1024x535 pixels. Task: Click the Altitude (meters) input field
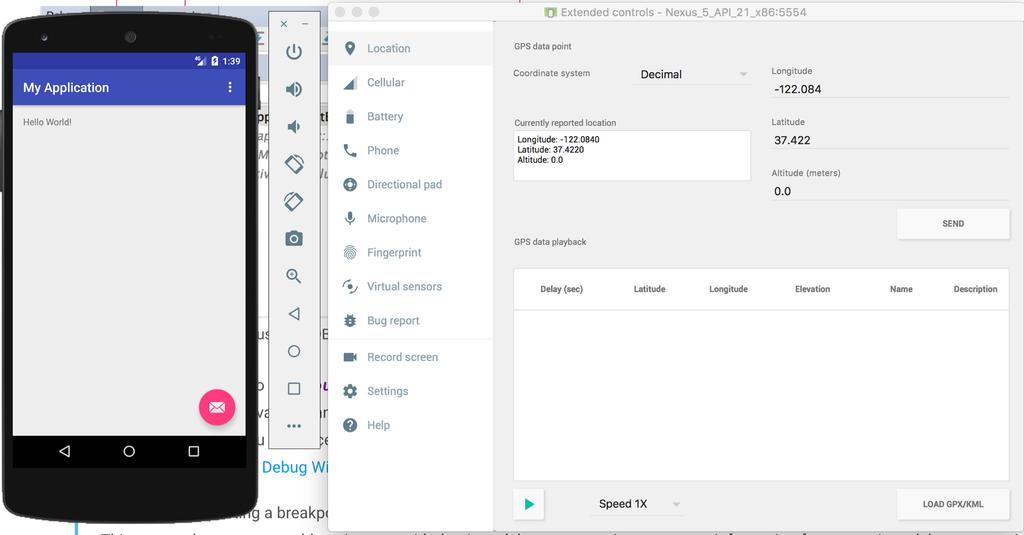[x=889, y=191]
